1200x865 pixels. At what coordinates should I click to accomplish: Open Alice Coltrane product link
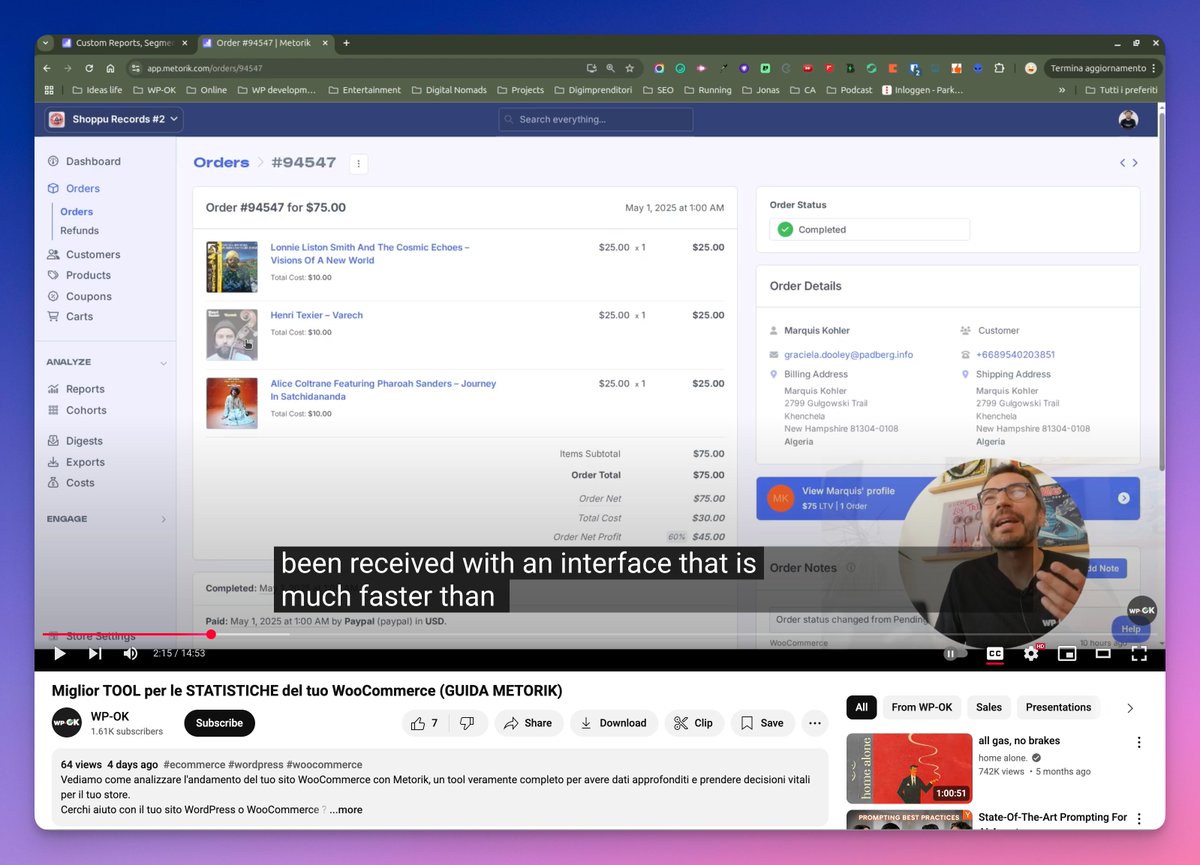coord(383,390)
